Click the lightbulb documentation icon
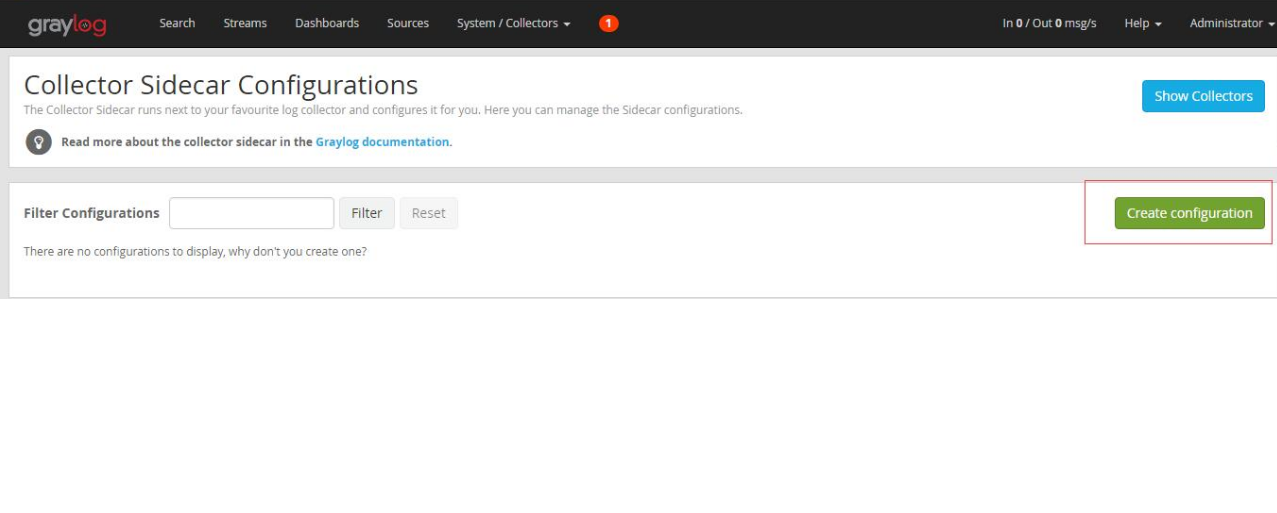Viewport: 1277px width, 513px height. click(38, 142)
